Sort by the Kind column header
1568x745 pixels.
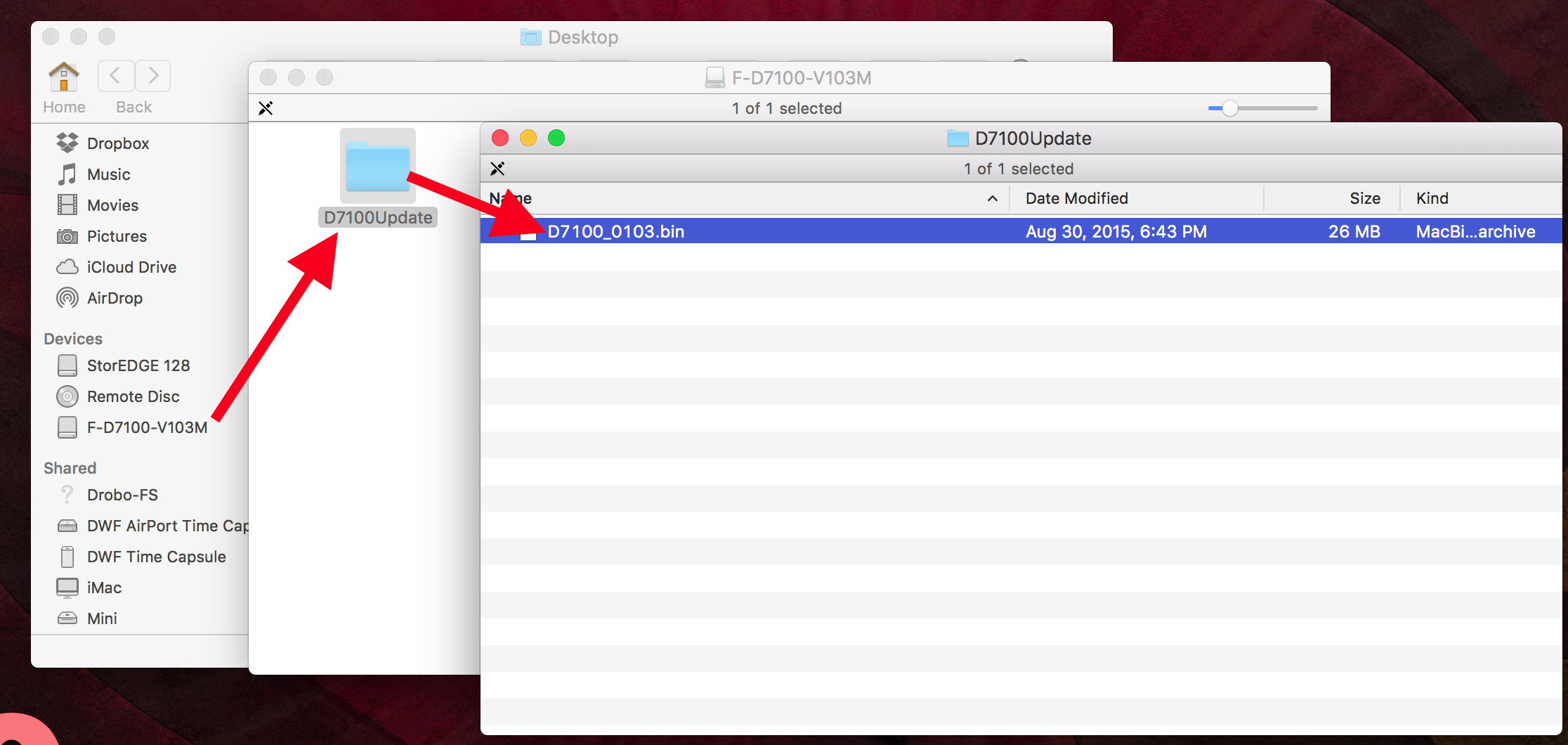(1481, 198)
